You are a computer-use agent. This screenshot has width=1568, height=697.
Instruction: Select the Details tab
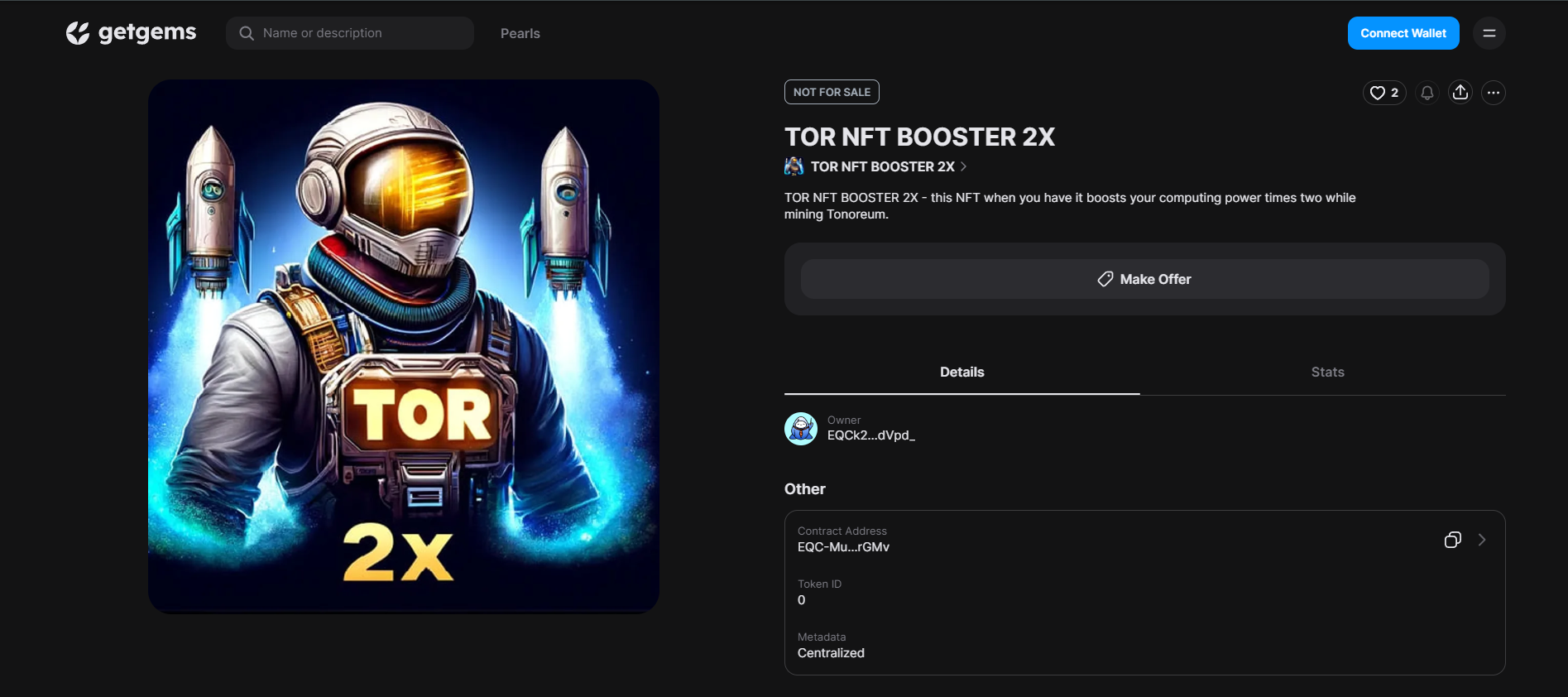tap(961, 373)
